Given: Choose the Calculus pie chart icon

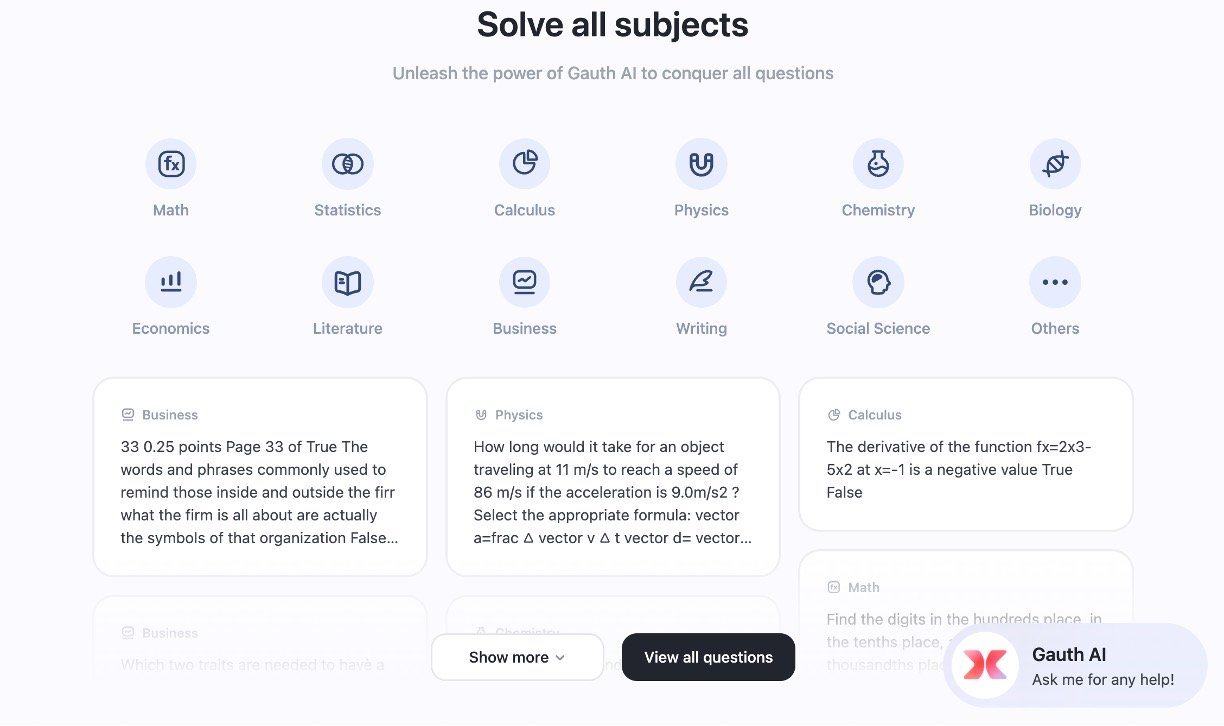Looking at the screenshot, I should point(525,164).
